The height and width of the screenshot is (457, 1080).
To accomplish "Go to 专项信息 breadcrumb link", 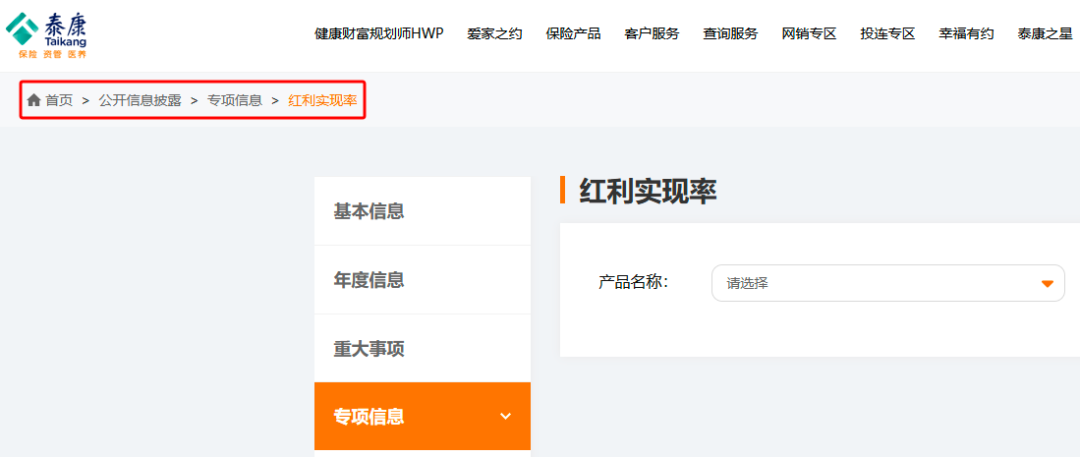I will (235, 100).
